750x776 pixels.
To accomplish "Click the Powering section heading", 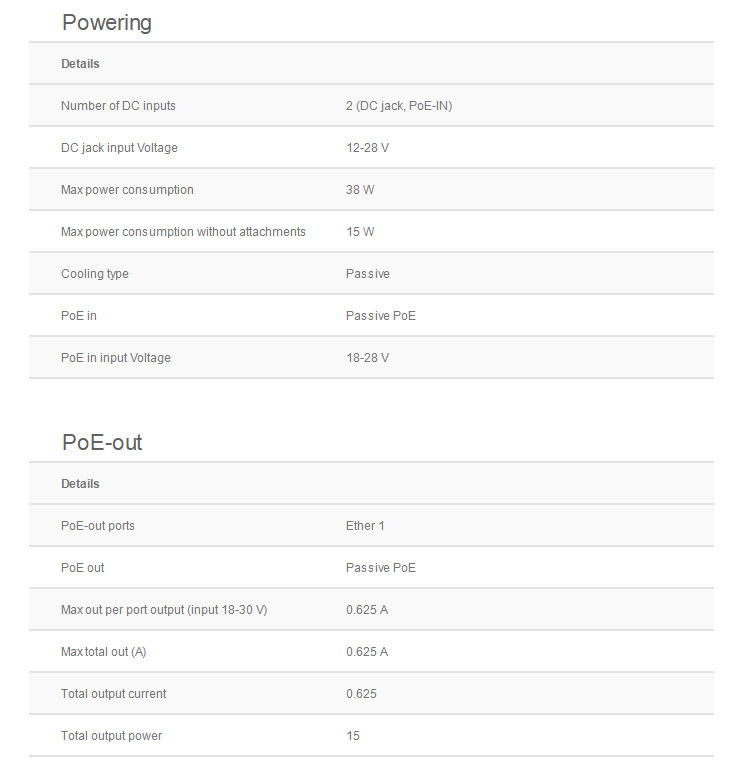I will (107, 22).
